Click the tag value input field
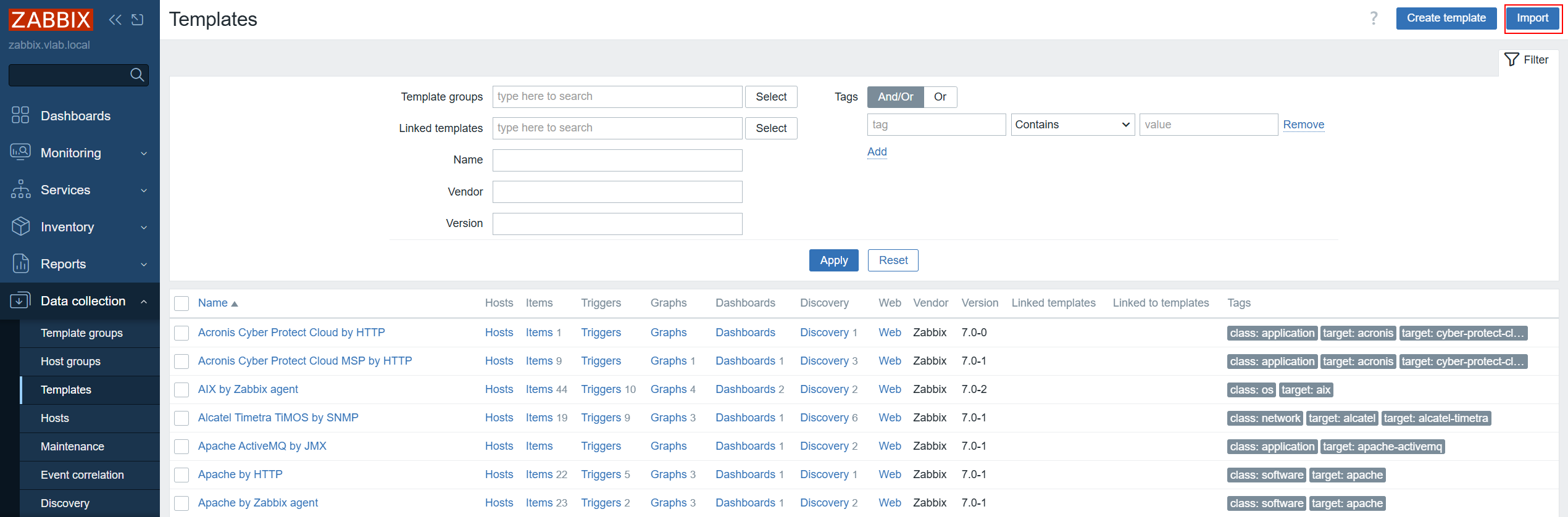The width and height of the screenshot is (1568, 517). pyautogui.click(x=1209, y=125)
